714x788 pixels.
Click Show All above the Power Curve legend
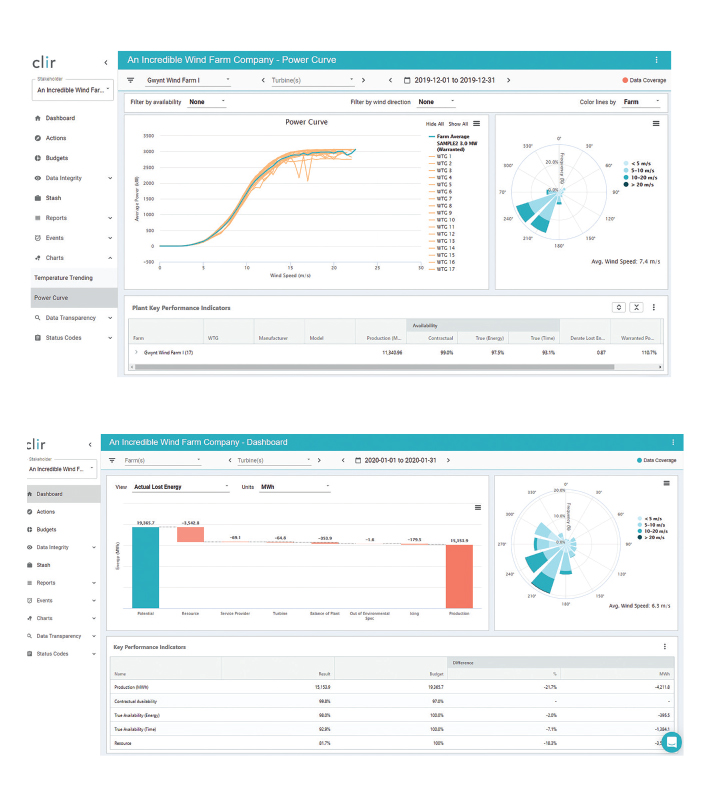click(x=458, y=124)
